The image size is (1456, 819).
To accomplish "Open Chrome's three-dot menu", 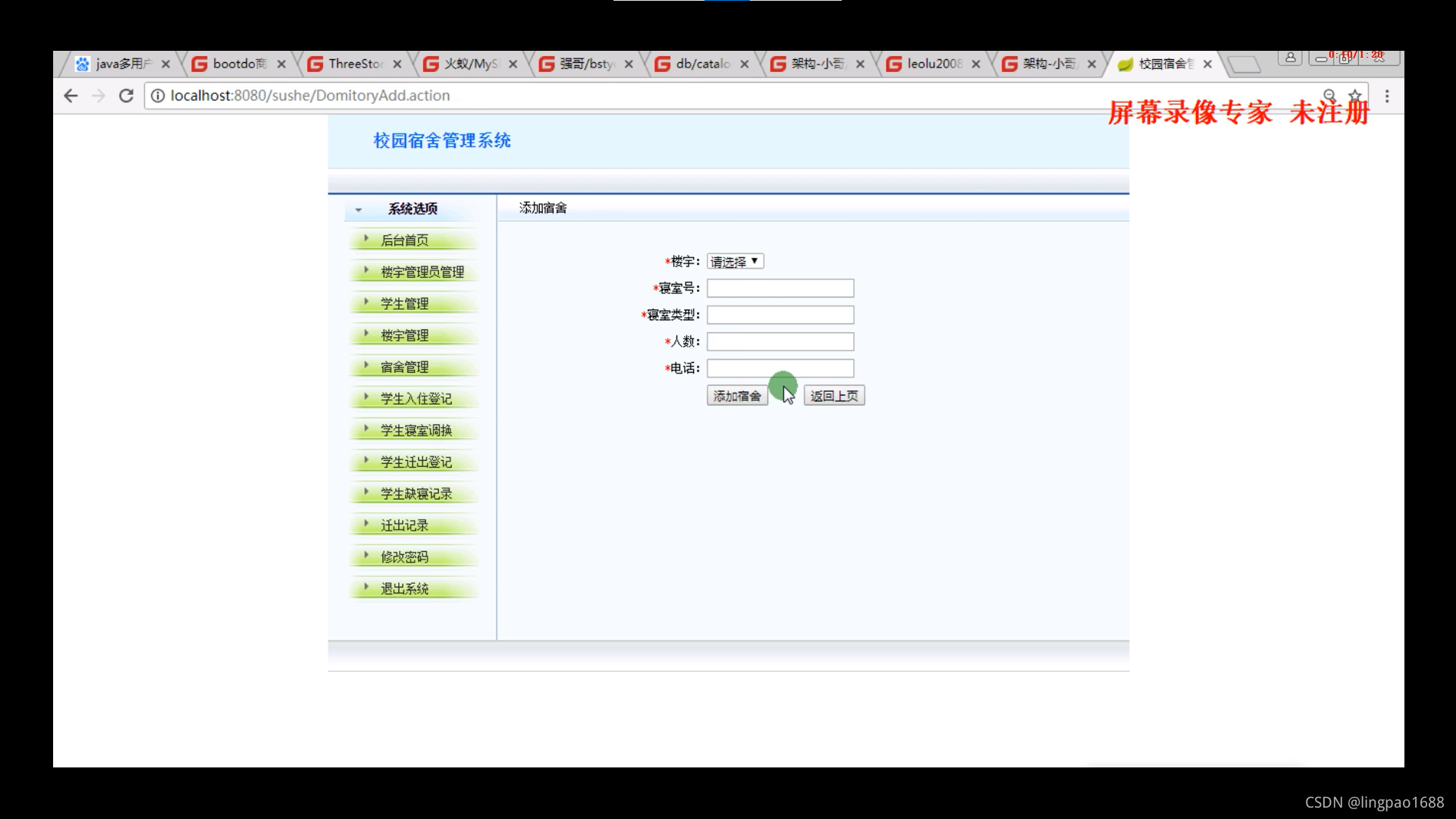I will coord(1387,96).
